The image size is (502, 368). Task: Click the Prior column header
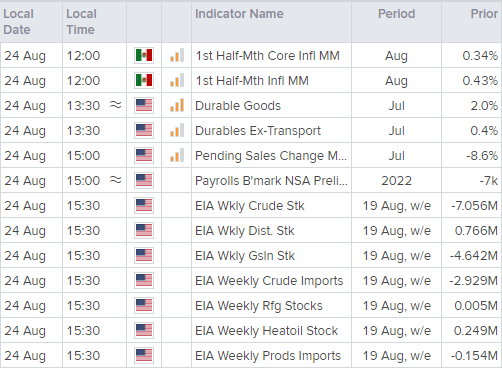[x=484, y=14]
